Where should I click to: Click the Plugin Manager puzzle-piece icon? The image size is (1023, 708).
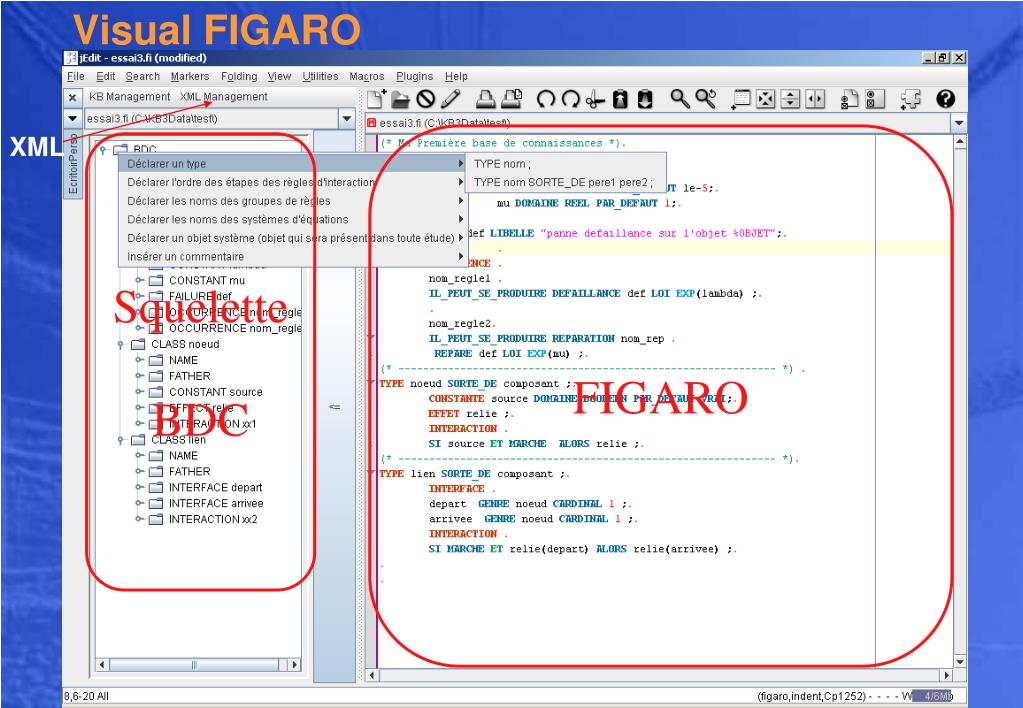click(910, 99)
